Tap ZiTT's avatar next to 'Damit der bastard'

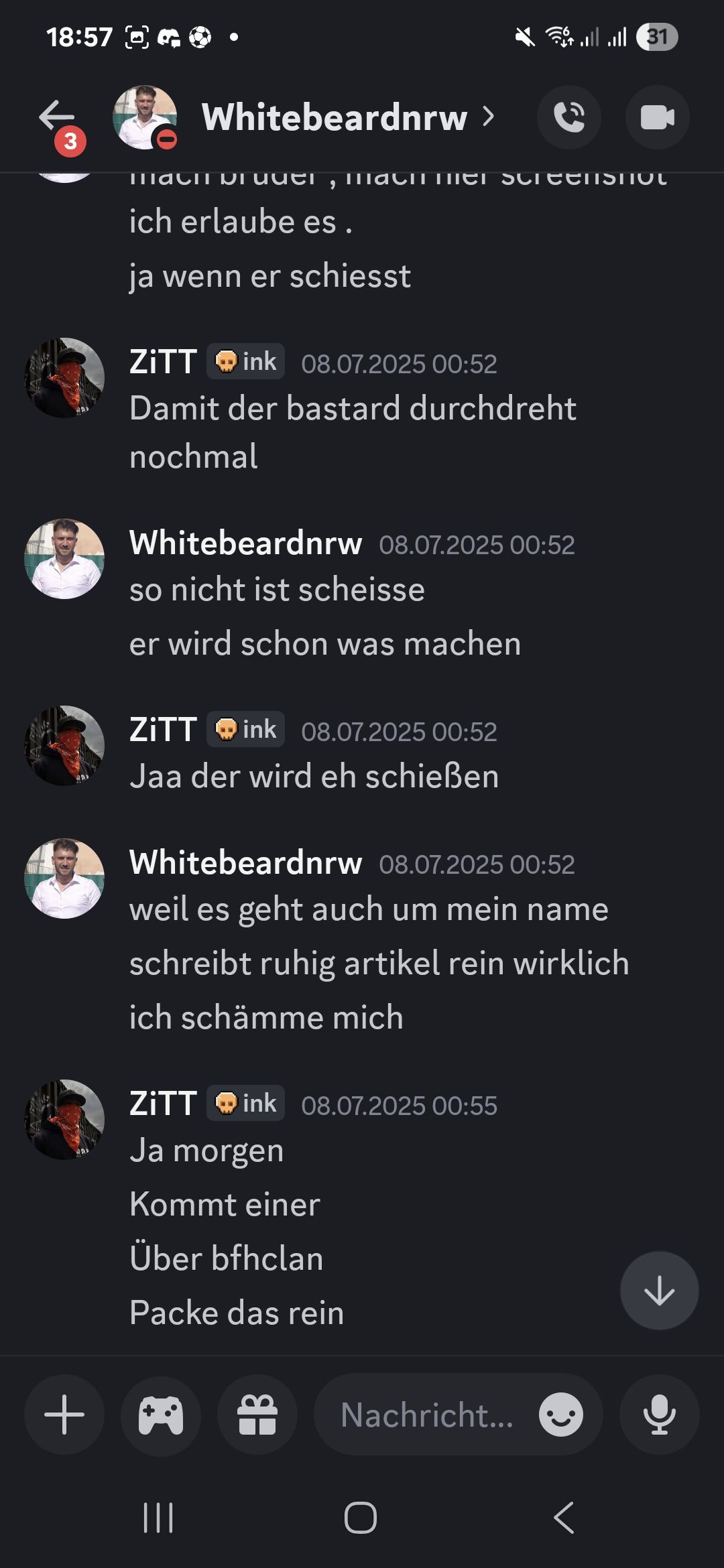pos(64,378)
